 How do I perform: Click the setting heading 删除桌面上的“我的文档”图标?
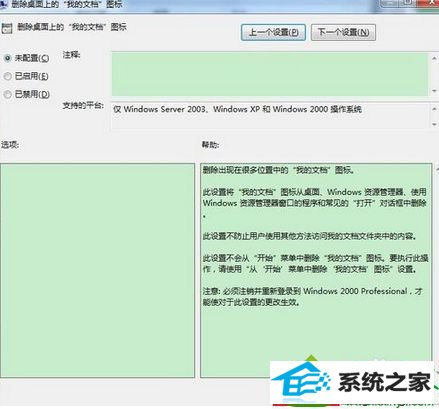point(72,27)
